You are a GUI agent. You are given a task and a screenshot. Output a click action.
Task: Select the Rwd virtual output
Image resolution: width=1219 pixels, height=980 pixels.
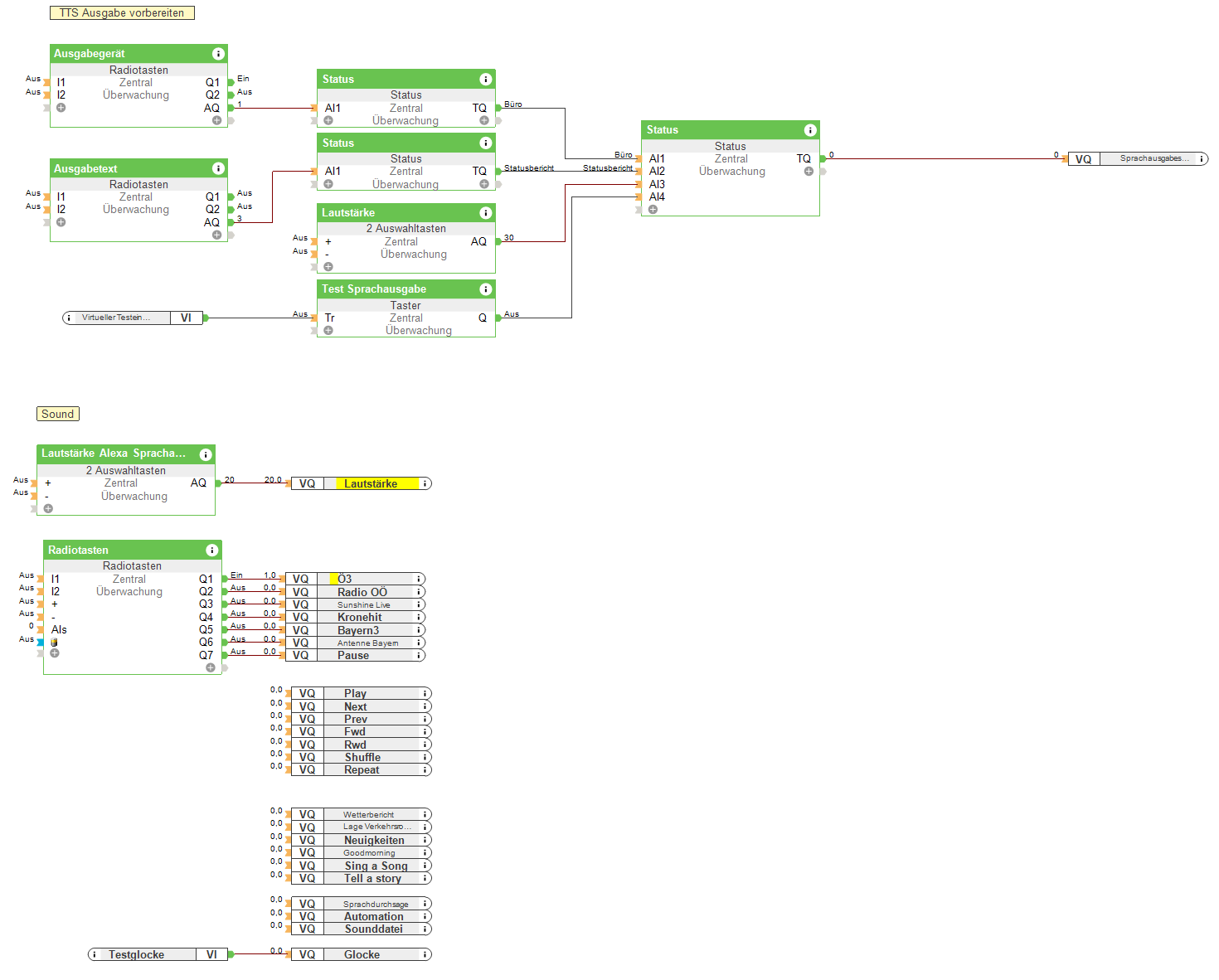(x=362, y=745)
